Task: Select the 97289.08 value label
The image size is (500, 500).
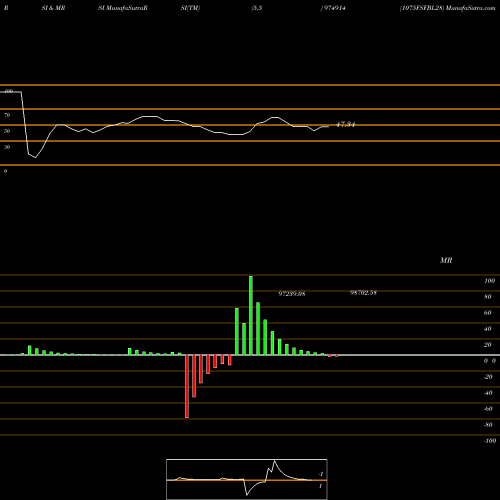Action: click(x=292, y=294)
